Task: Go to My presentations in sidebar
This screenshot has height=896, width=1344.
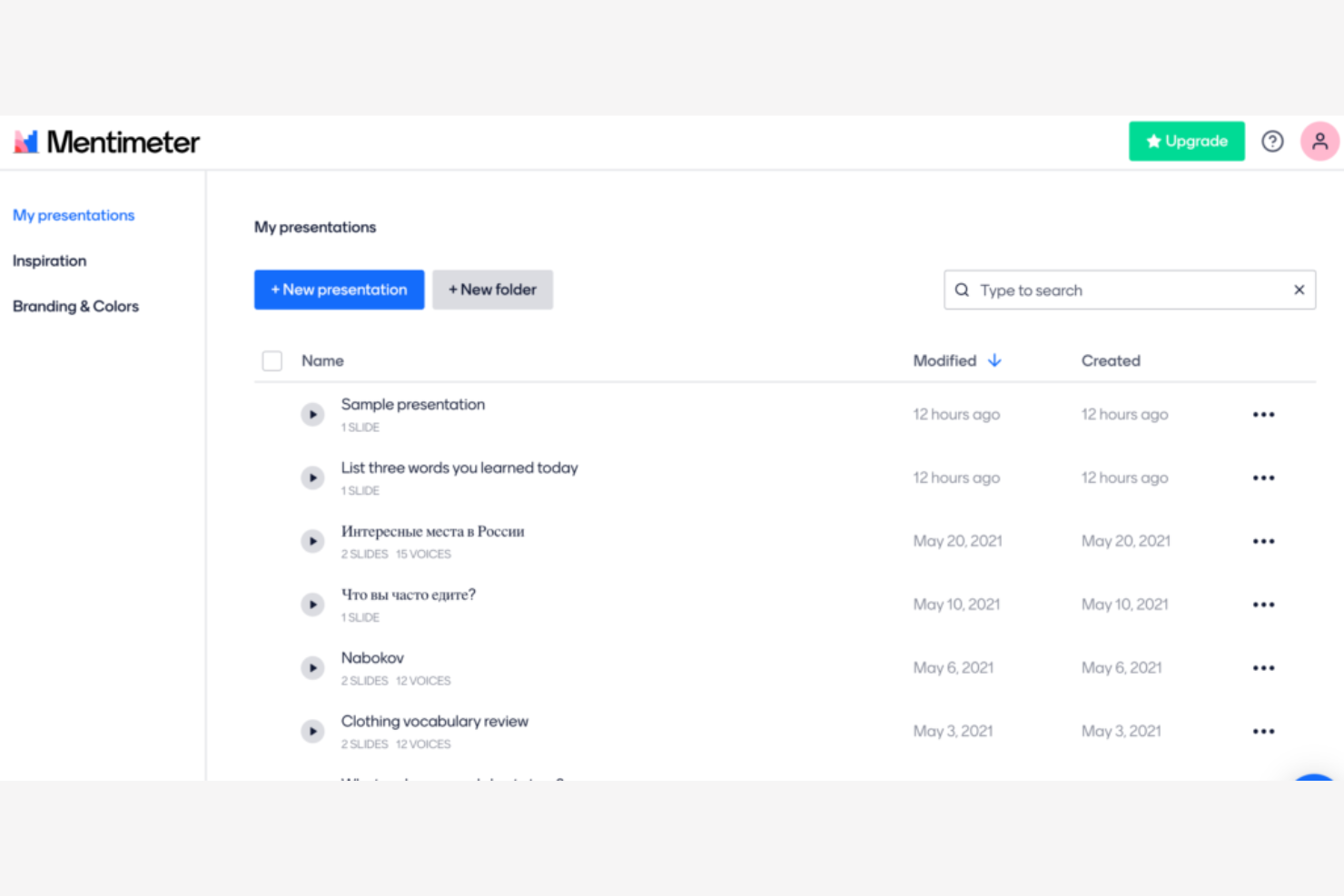Action: coord(74,215)
